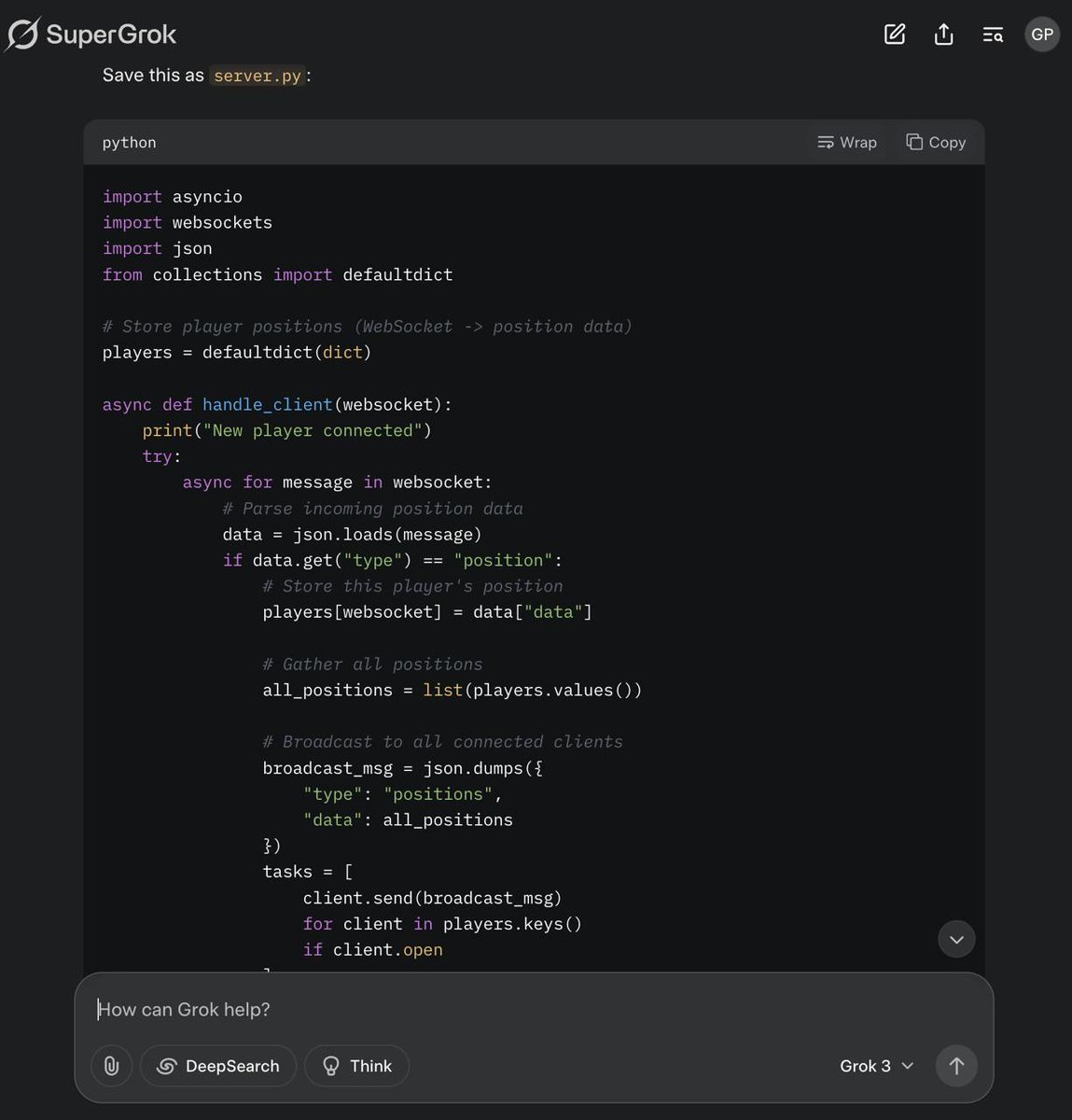
Task: Click 'all_positions = list(players.values())' line
Action: 452,690
